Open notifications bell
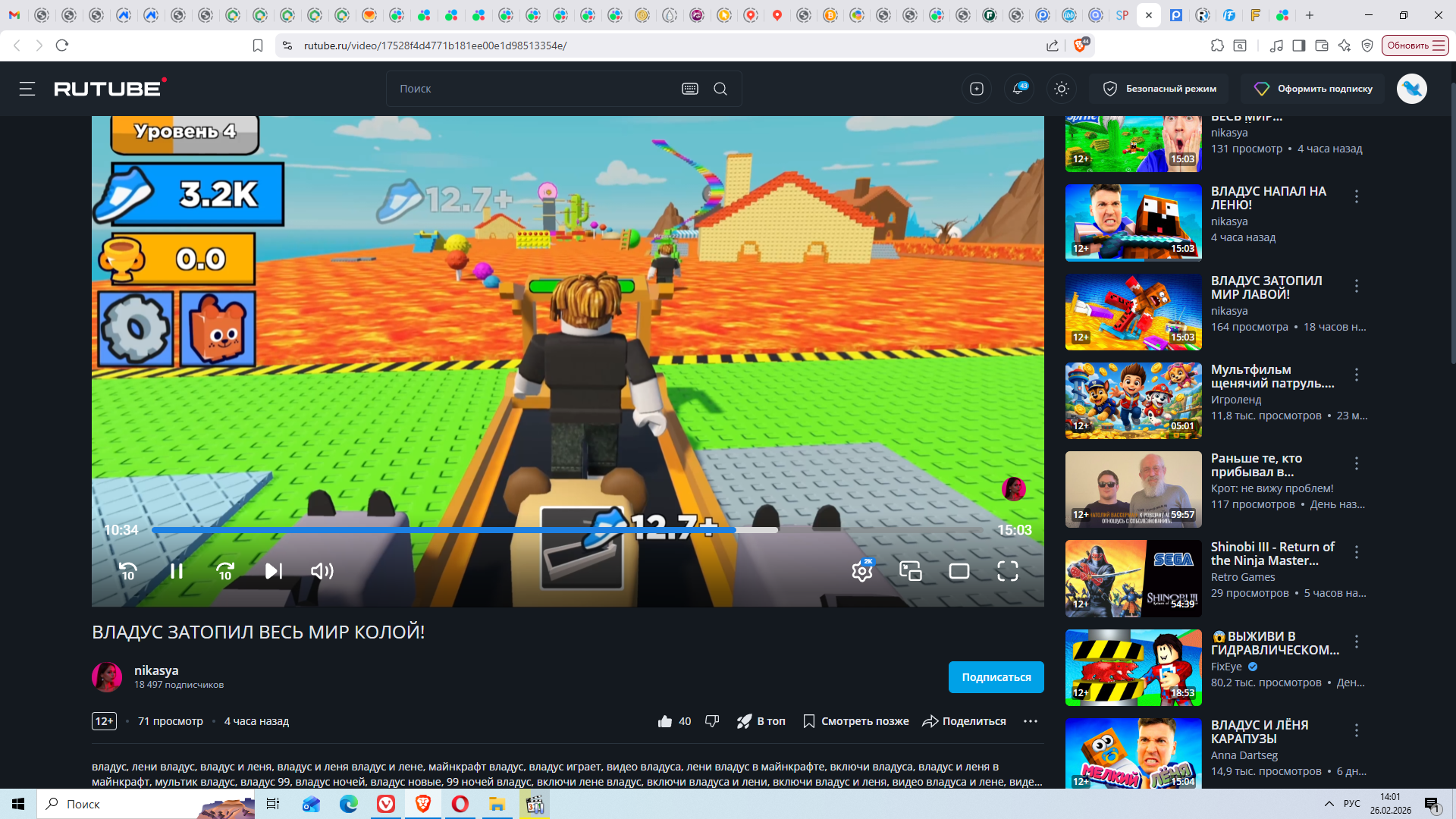Viewport: 1456px width, 819px height. coord(1018,89)
